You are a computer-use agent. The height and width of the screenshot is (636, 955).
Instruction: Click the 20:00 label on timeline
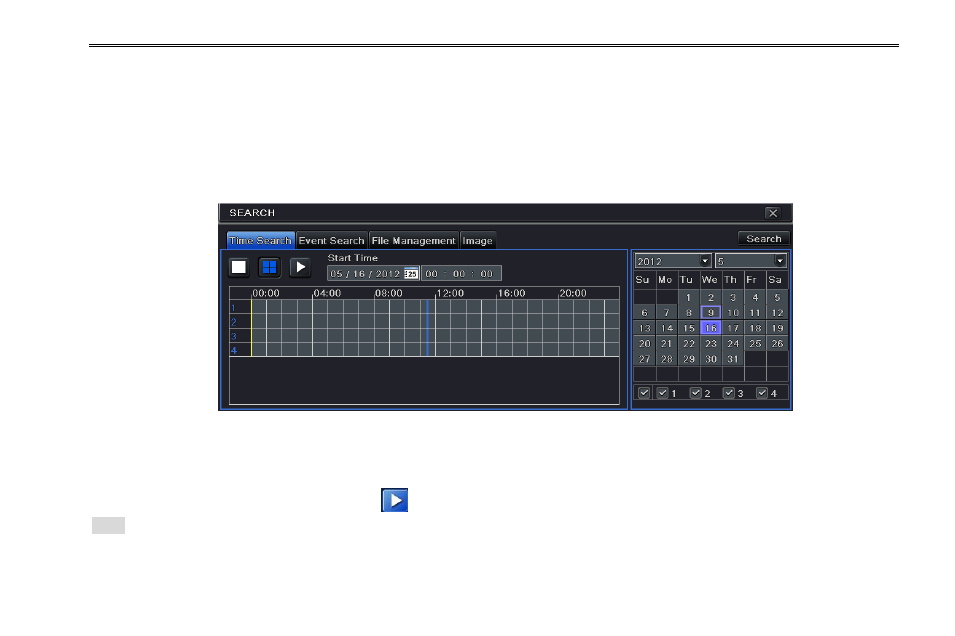tap(573, 293)
